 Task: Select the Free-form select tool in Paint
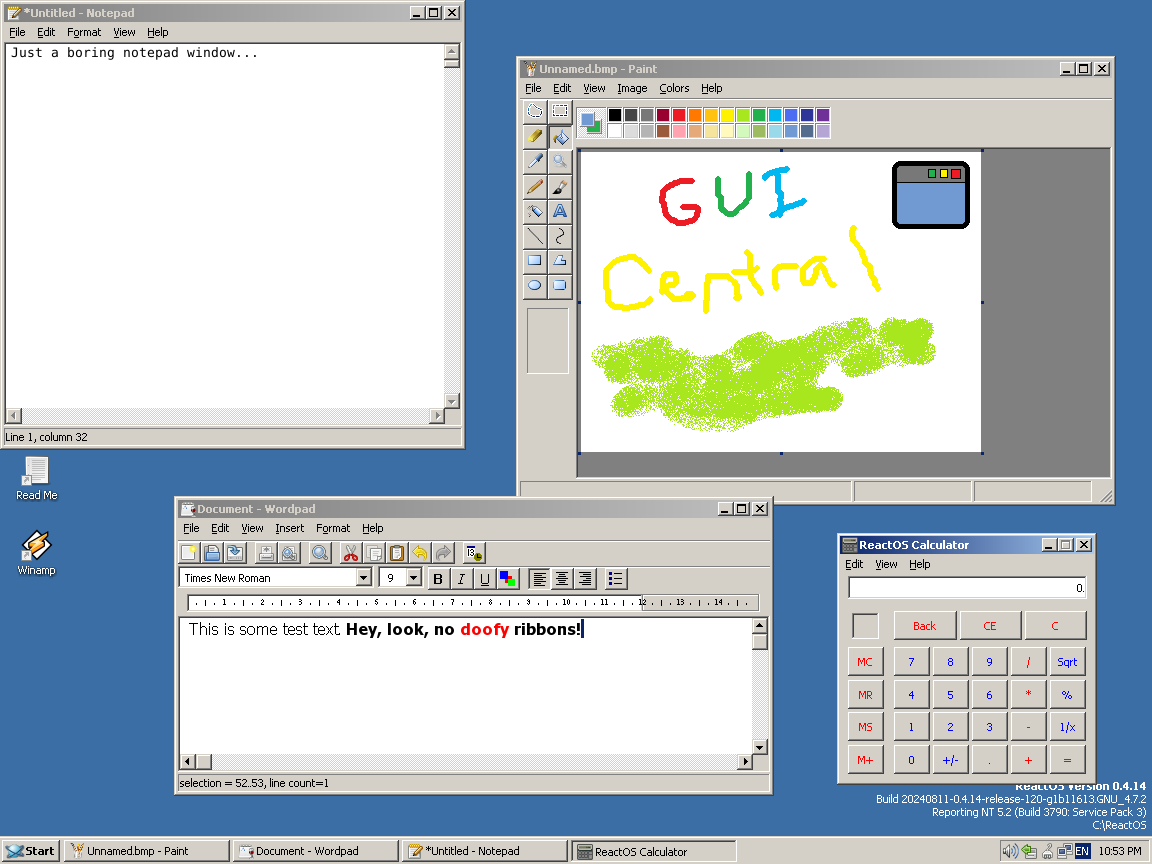point(535,112)
